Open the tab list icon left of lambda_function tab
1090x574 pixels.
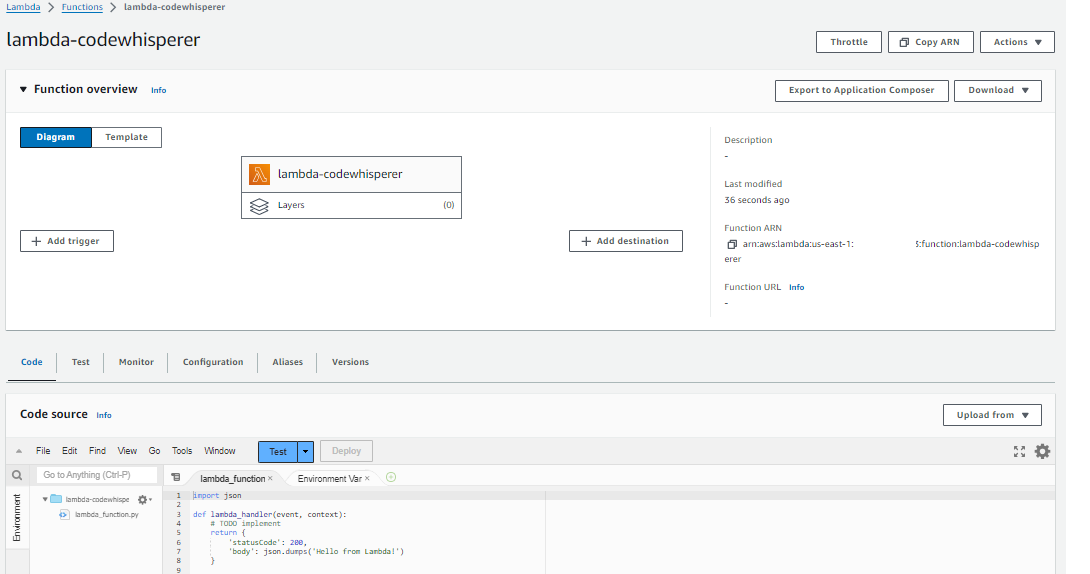pyautogui.click(x=176, y=477)
